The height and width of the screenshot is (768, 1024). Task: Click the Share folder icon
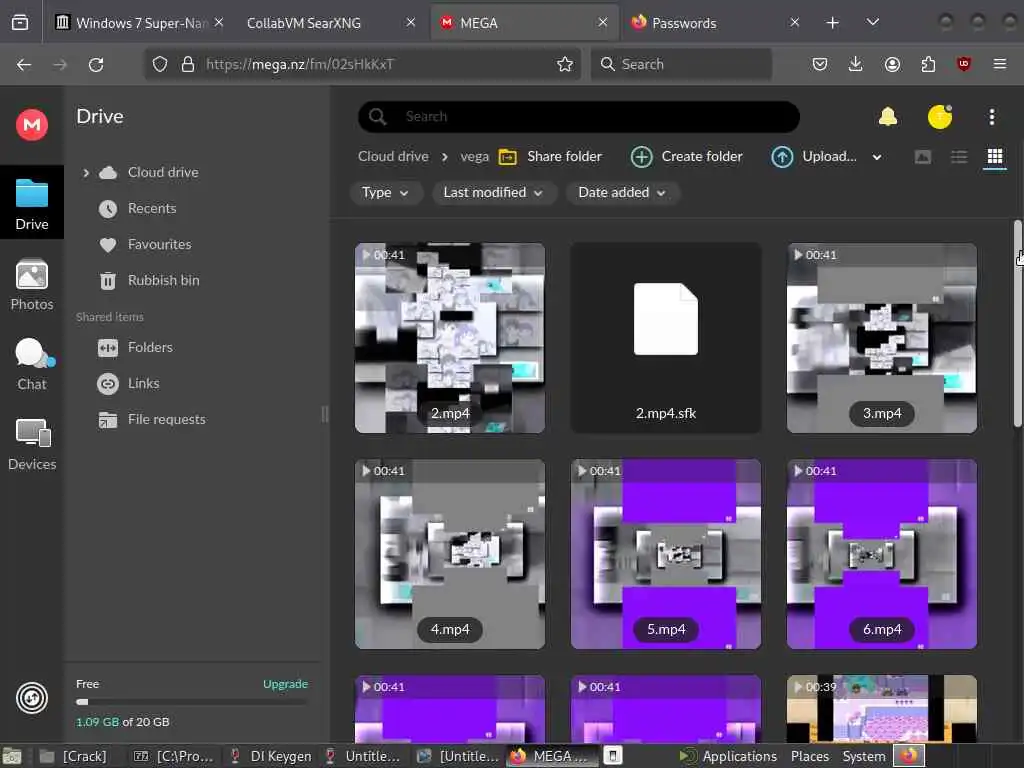(507, 157)
